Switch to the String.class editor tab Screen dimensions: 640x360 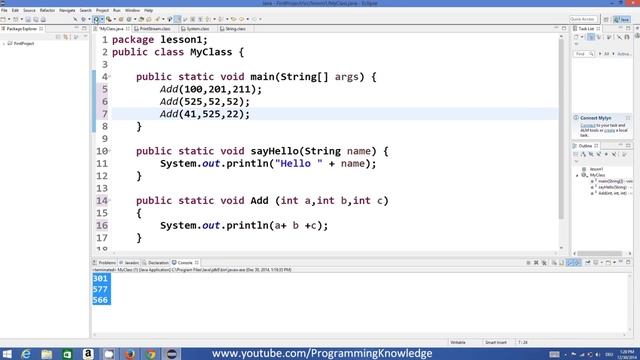point(235,29)
